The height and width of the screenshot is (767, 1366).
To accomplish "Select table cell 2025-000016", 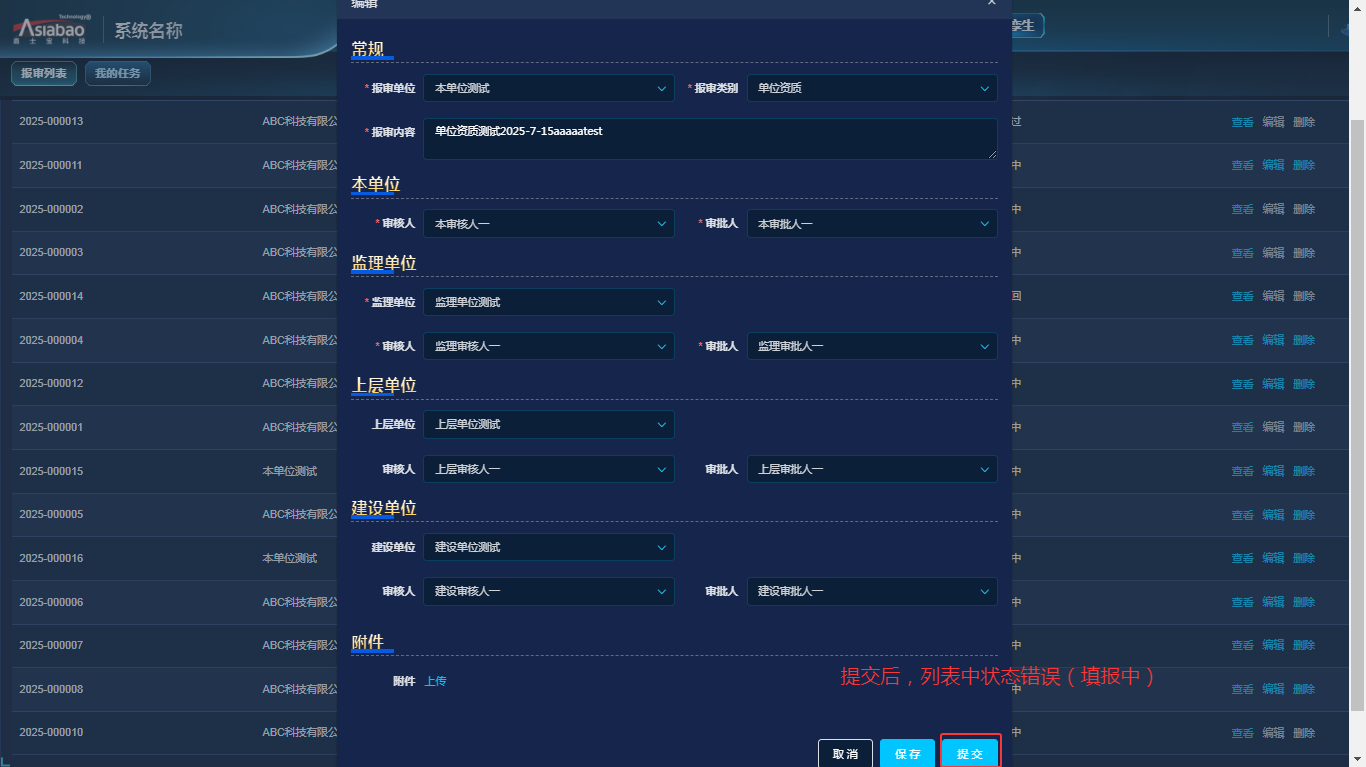I will [51, 558].
